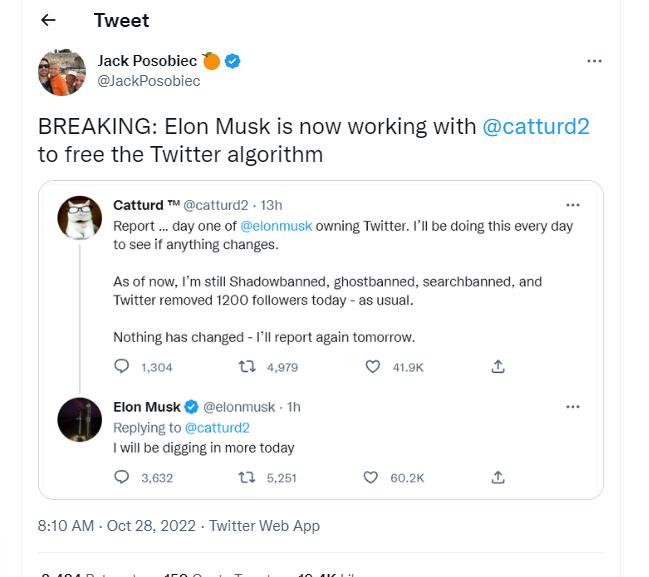Go back using the arrow icon
649x577 pixels.
click(48, 20)
